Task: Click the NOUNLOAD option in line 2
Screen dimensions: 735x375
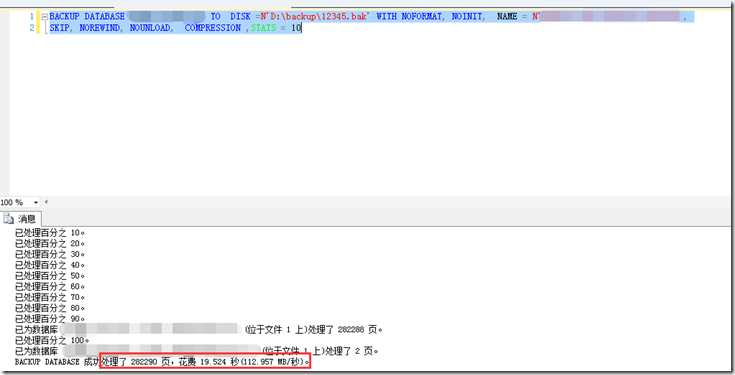Action: 150,28
